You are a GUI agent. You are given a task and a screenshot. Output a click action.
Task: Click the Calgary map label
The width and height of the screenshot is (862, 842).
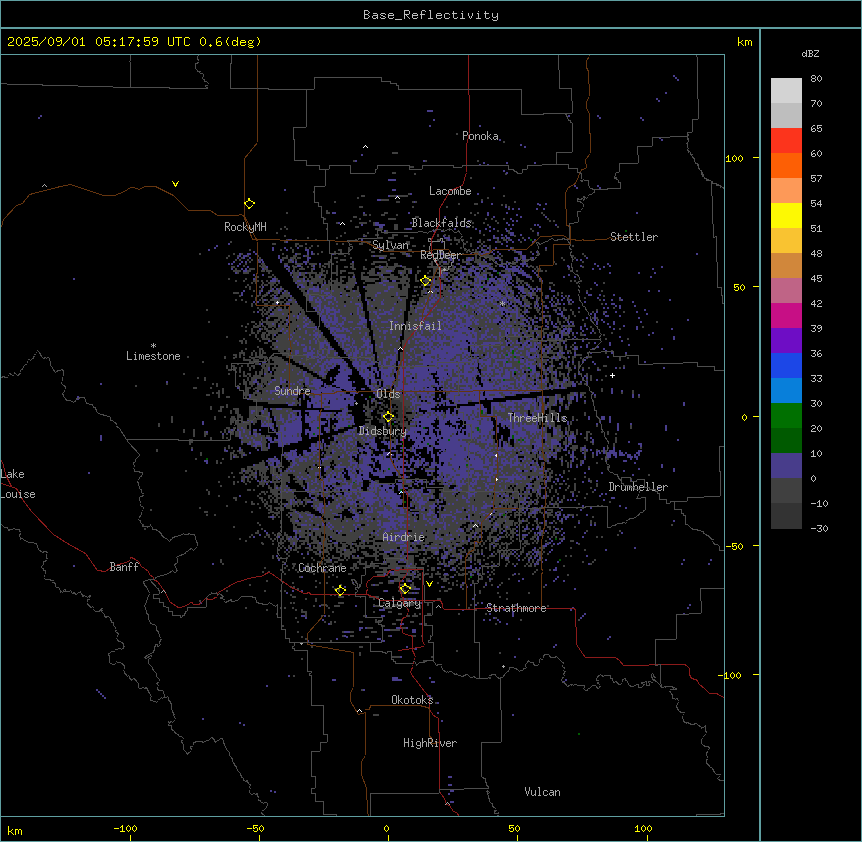point(400,603)
